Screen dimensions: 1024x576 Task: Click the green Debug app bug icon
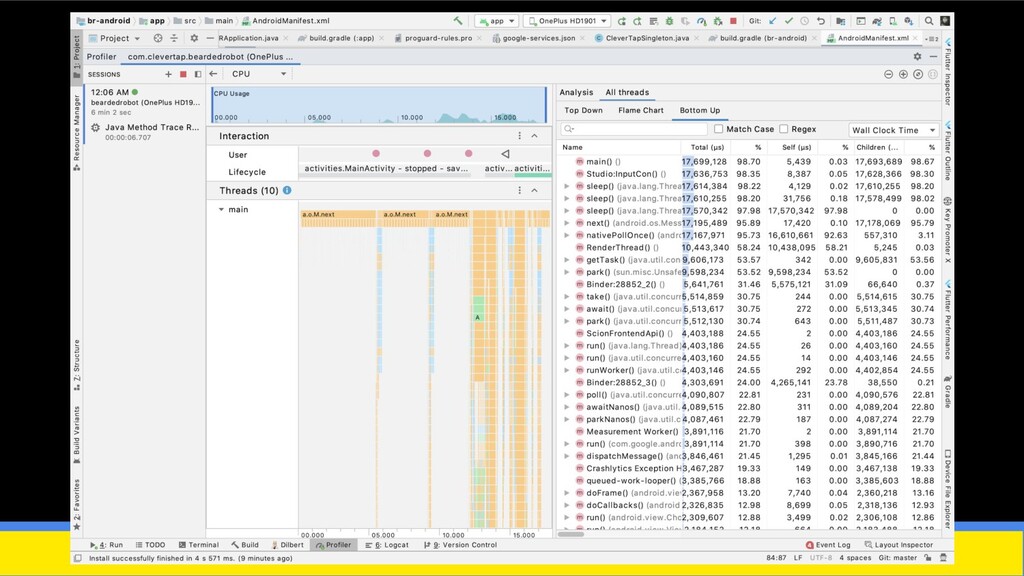(669, 21)
